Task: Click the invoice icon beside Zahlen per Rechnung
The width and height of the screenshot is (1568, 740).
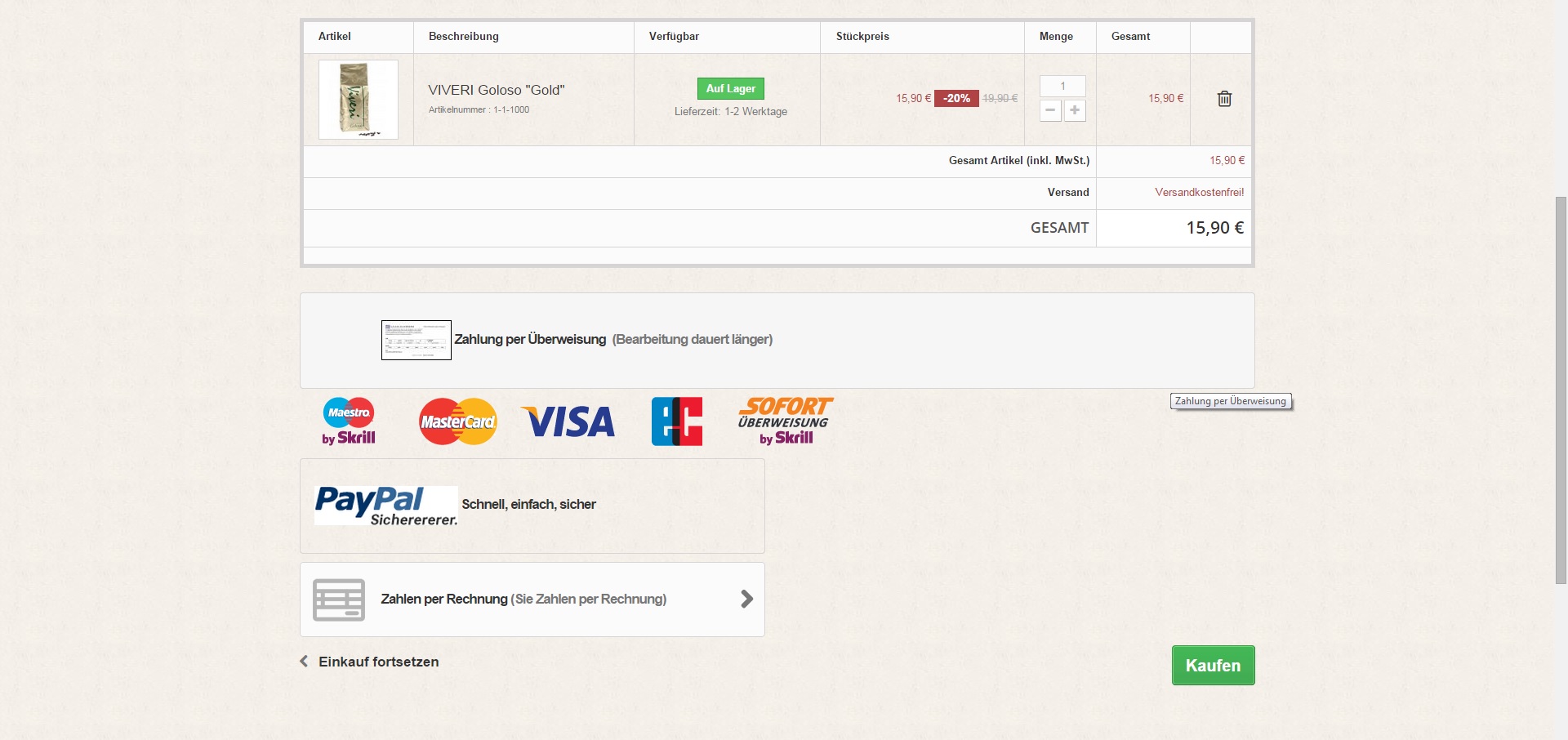Action: click(x=339, y=600)
